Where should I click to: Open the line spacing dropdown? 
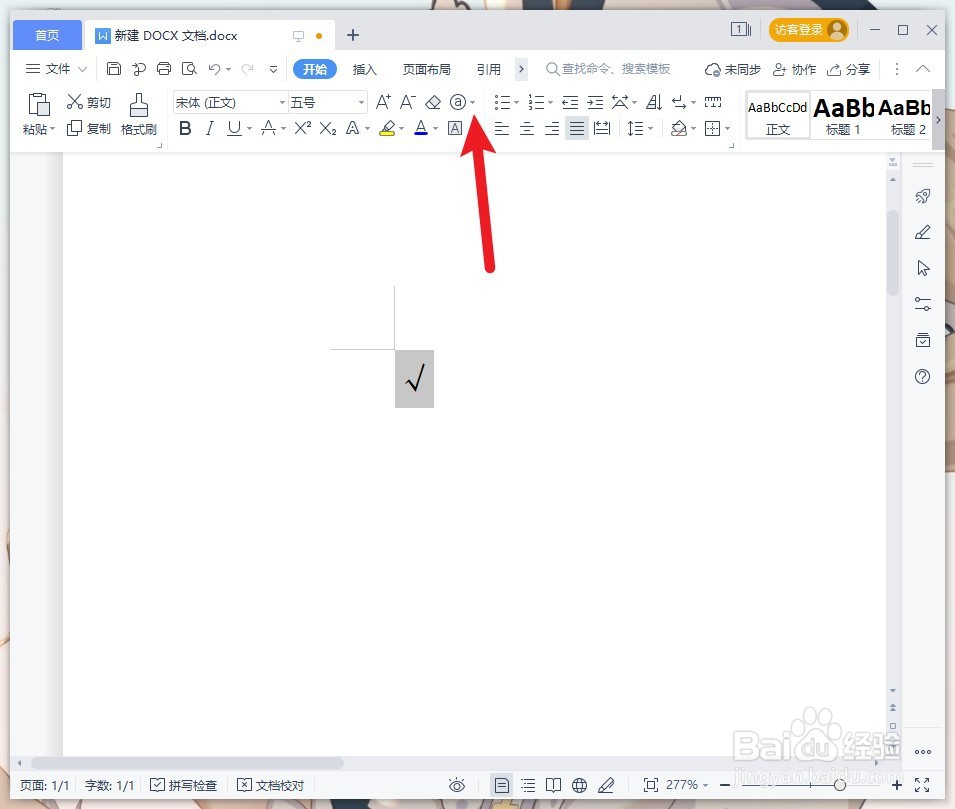(639, 128)
